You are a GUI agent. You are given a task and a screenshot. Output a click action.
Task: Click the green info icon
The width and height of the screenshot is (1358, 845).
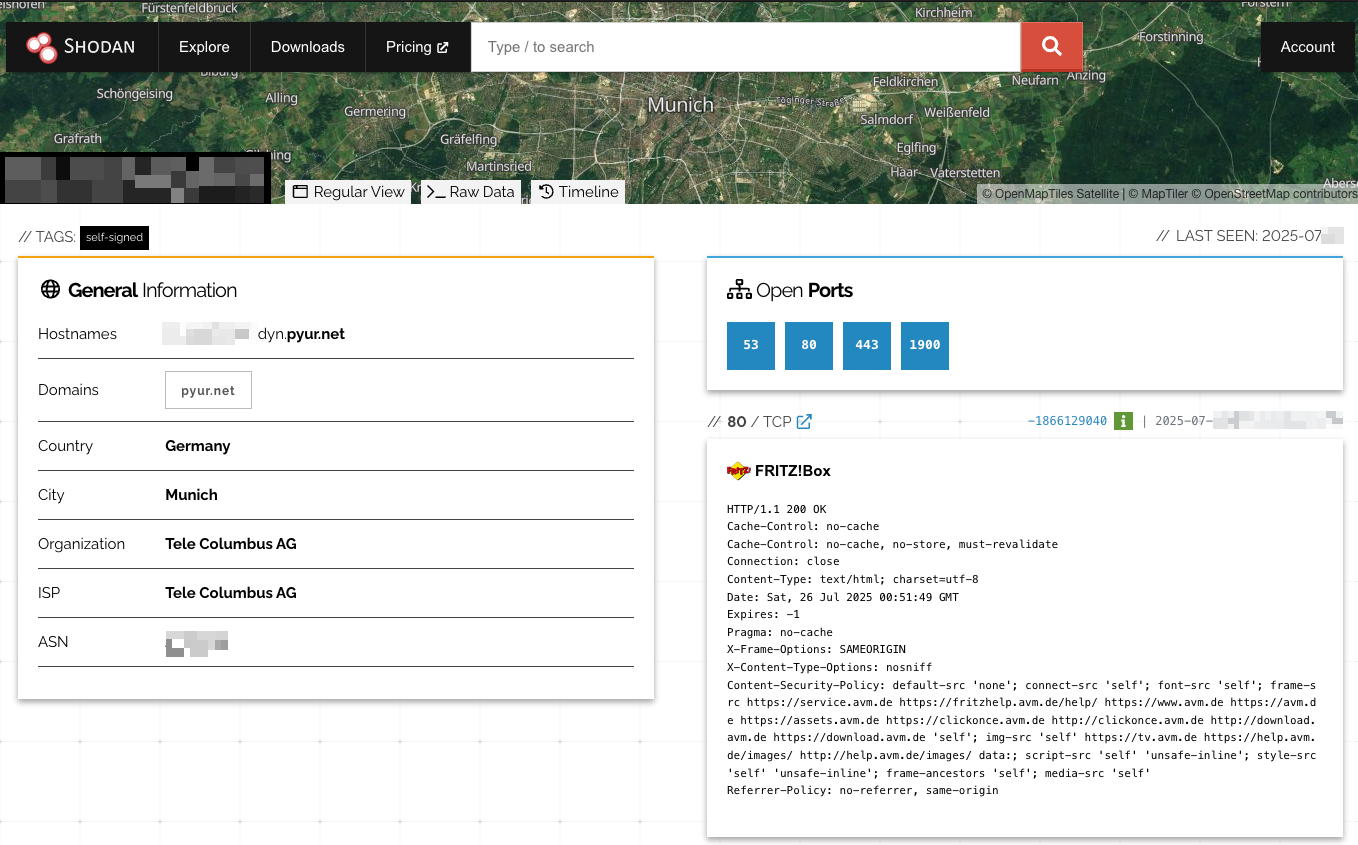tap(1123, 421)
